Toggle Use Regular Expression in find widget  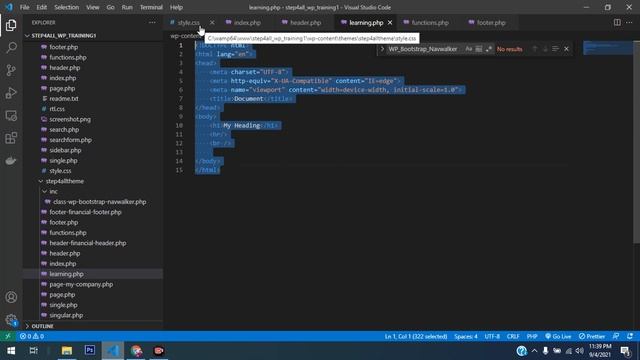pos(488,49)
